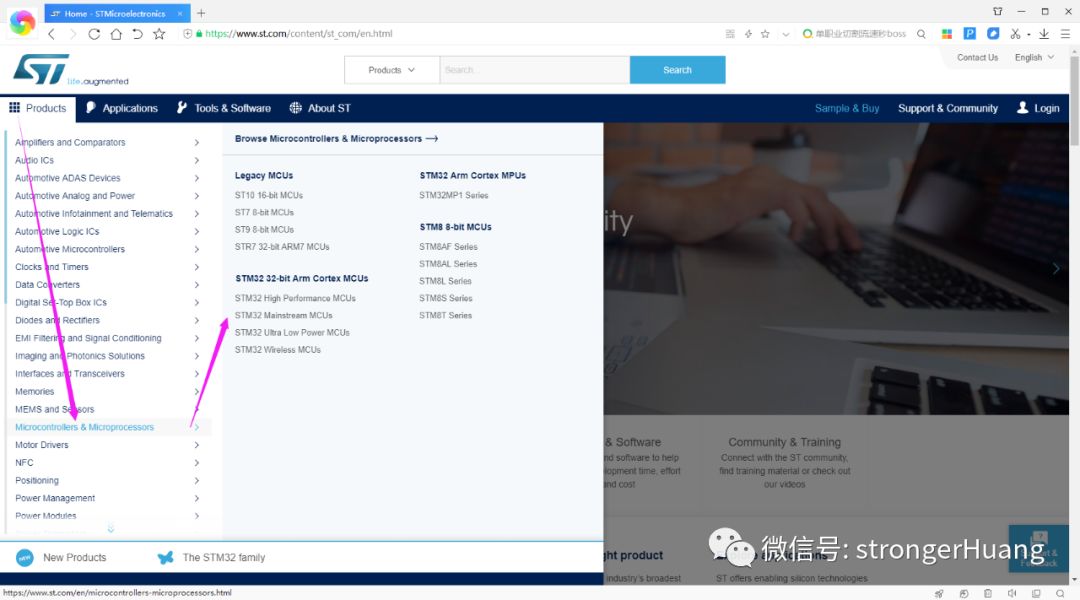
Task: Click the skin/shirt icon in title bar
Action: coord(997,12)
